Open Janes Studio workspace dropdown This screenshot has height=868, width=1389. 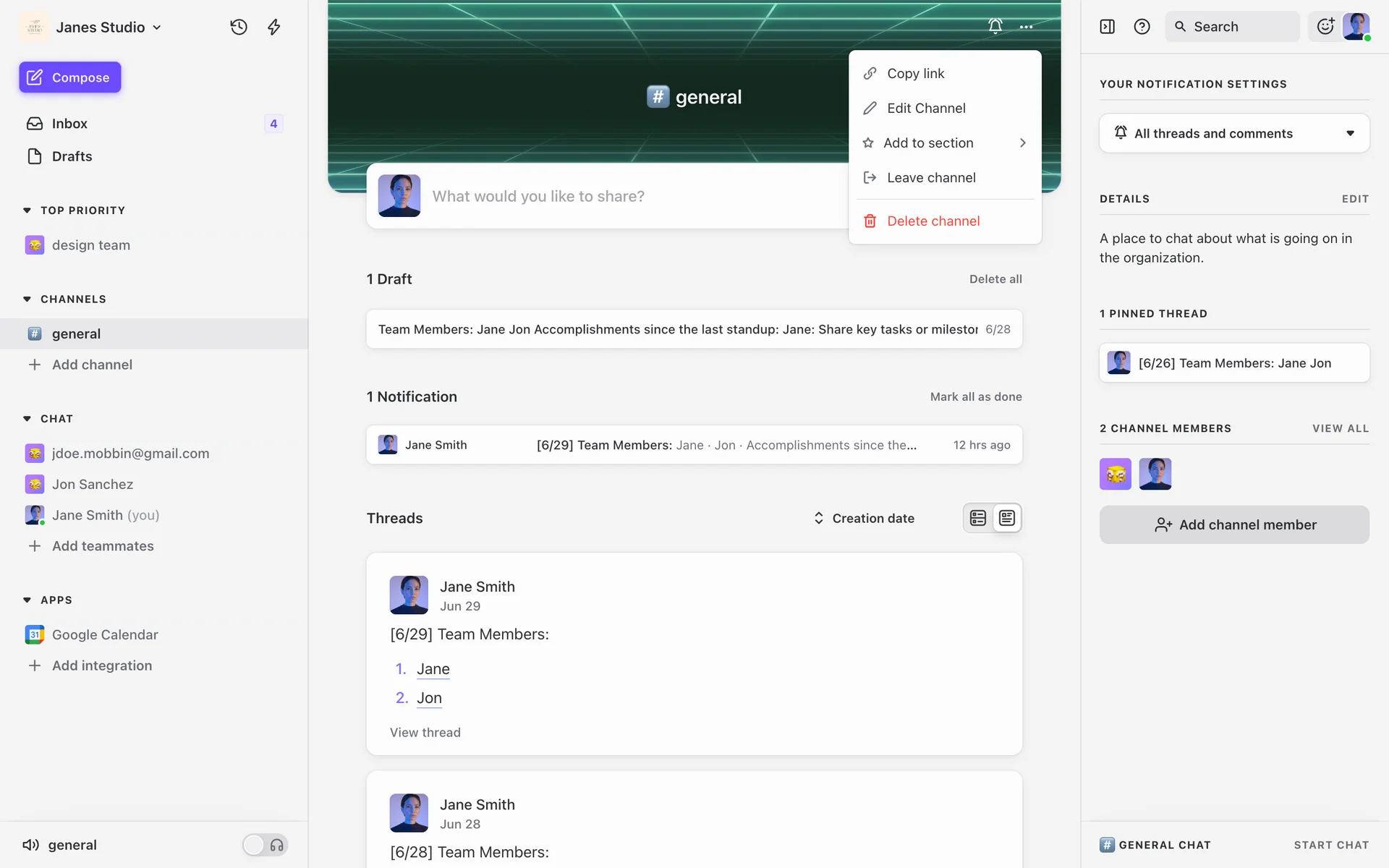pos(109,27)
